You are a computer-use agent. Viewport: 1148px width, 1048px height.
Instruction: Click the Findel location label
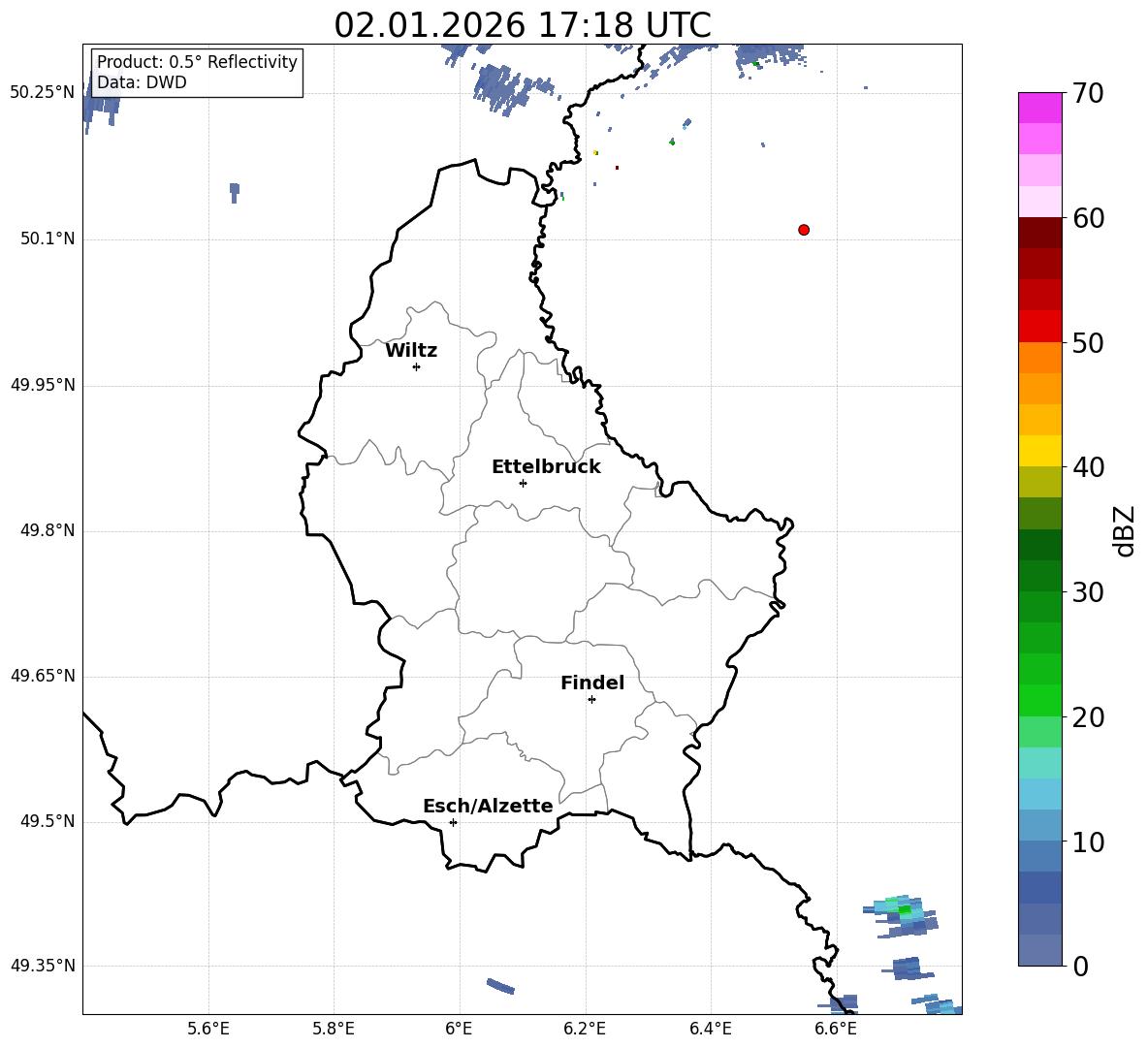(592, 683)
